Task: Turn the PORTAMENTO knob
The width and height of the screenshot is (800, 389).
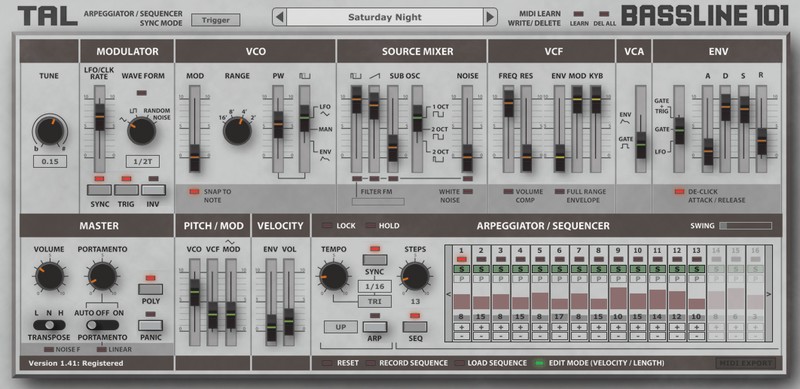Action: point(102,276)
